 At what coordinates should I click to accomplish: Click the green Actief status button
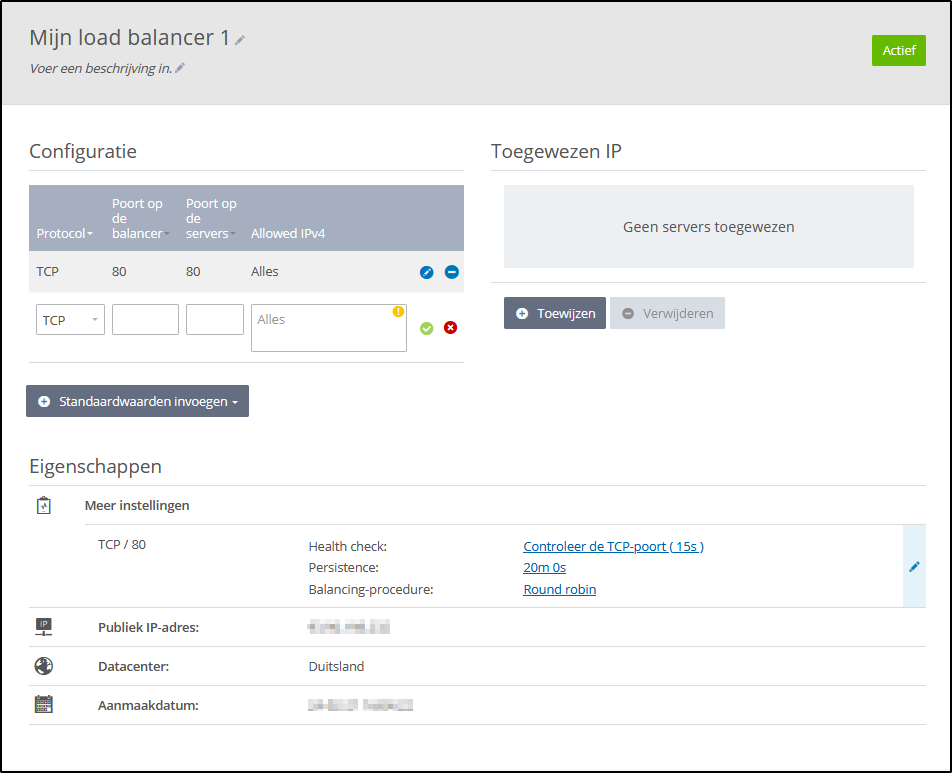pos(898,50)
